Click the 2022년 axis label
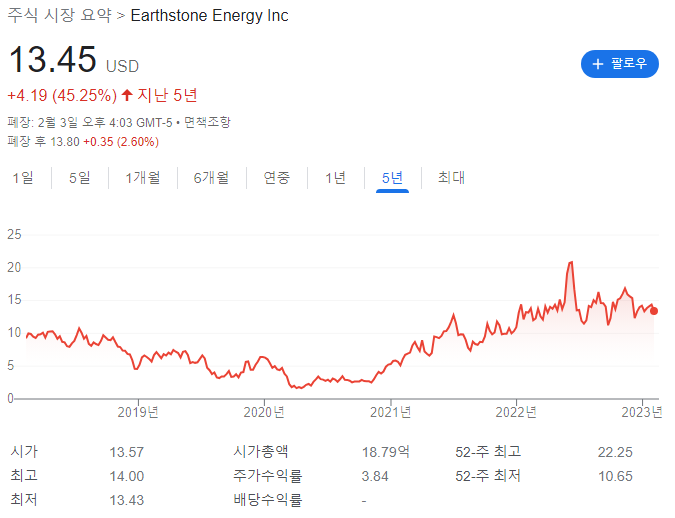The width and height of the screenshot is (675, 518). tap(516, 412)
